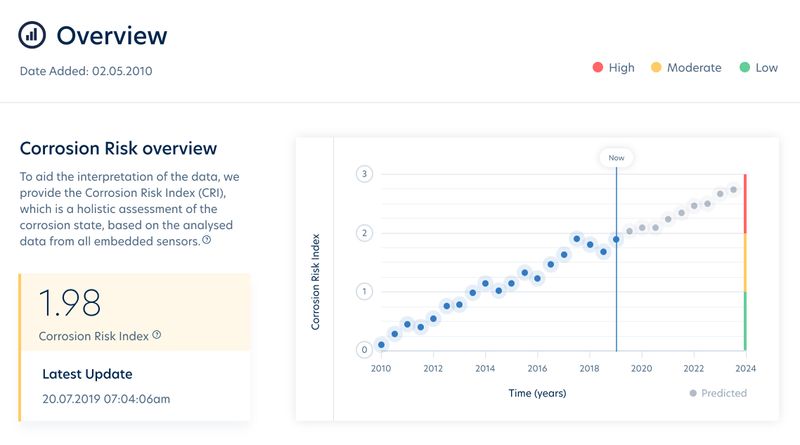Click the Latest Update timestamp

(105, 397)
